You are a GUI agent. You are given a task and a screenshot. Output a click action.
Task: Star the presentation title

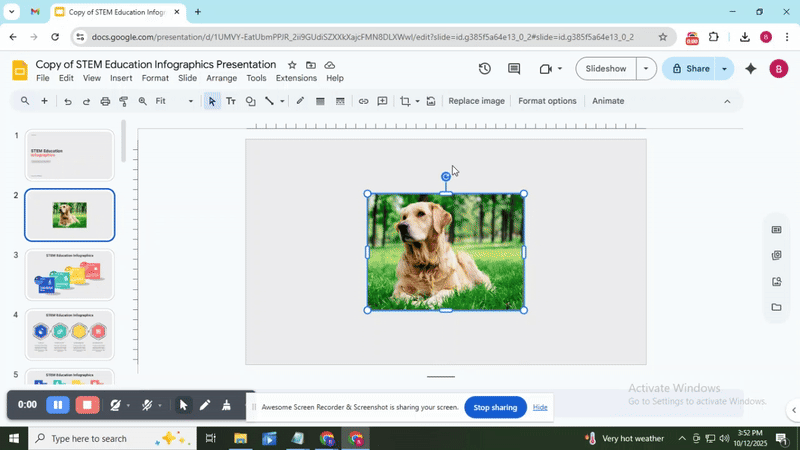(x=292, y=65)
